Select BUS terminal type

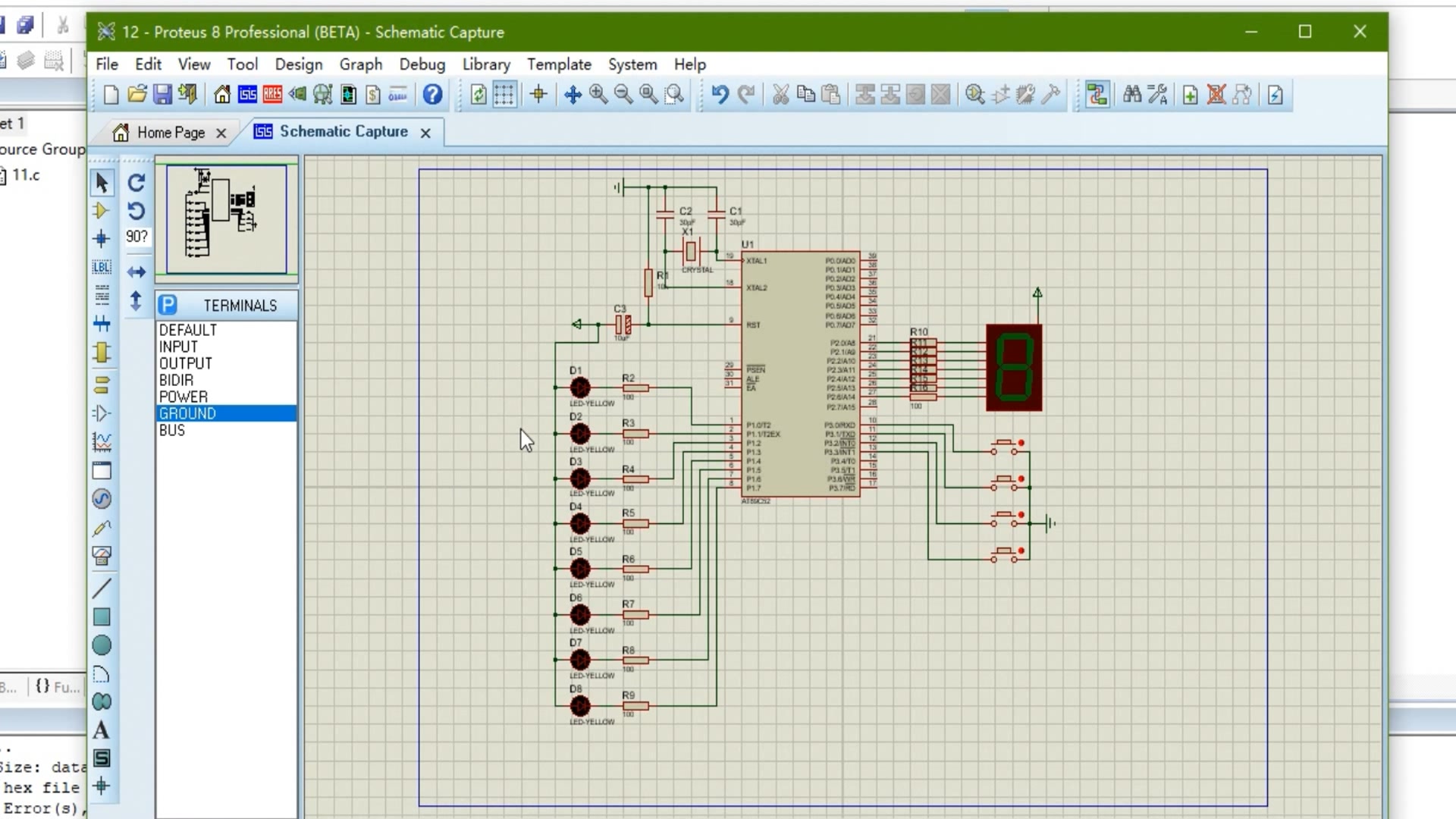pos(171,430)
